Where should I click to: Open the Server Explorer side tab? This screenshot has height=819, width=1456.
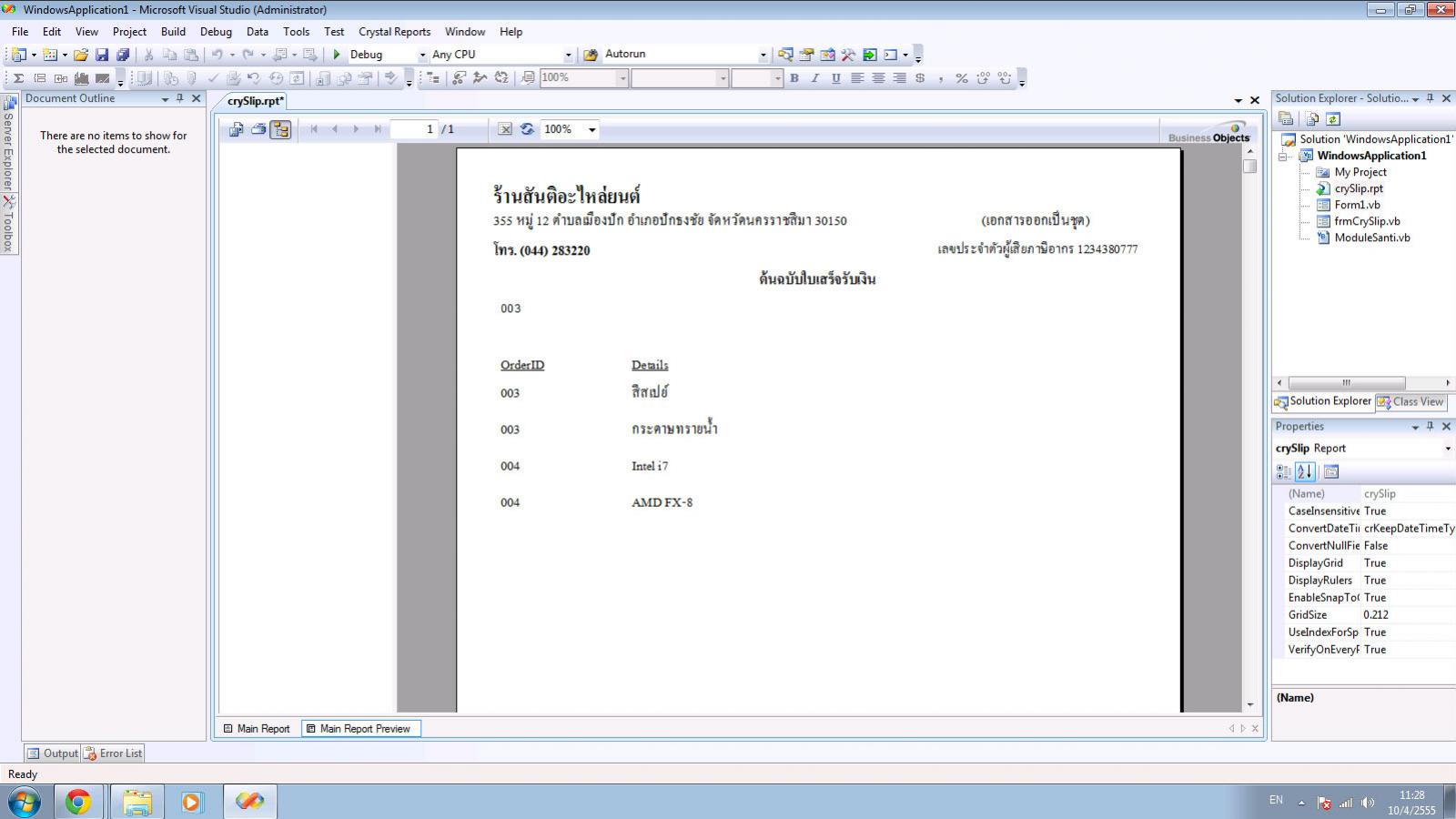8,144
